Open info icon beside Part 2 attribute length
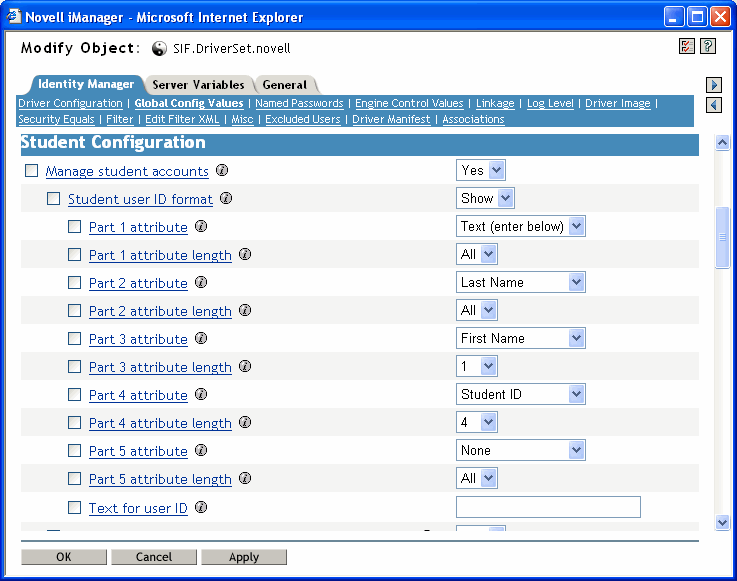This screenshot has height=581, width=737. tap(245, 310)
